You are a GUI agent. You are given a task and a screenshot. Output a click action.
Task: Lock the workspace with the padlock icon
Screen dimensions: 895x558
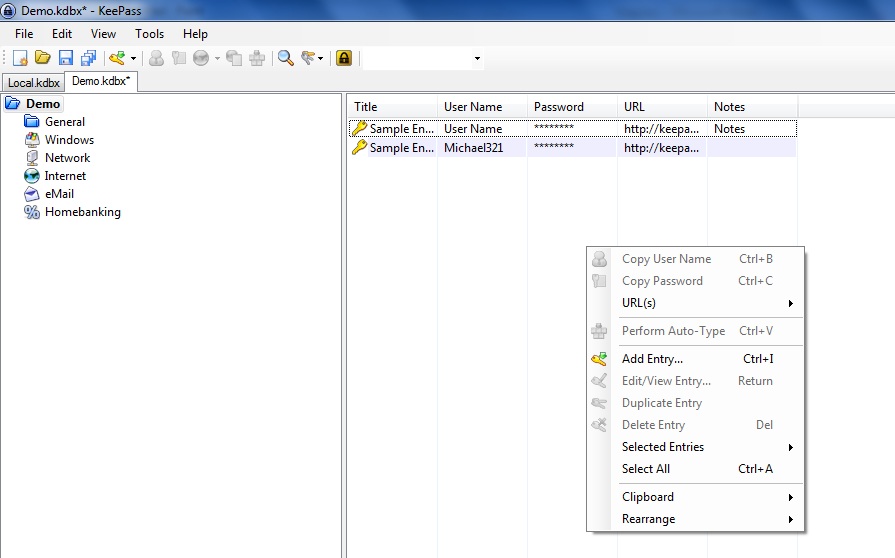(344, 58)
